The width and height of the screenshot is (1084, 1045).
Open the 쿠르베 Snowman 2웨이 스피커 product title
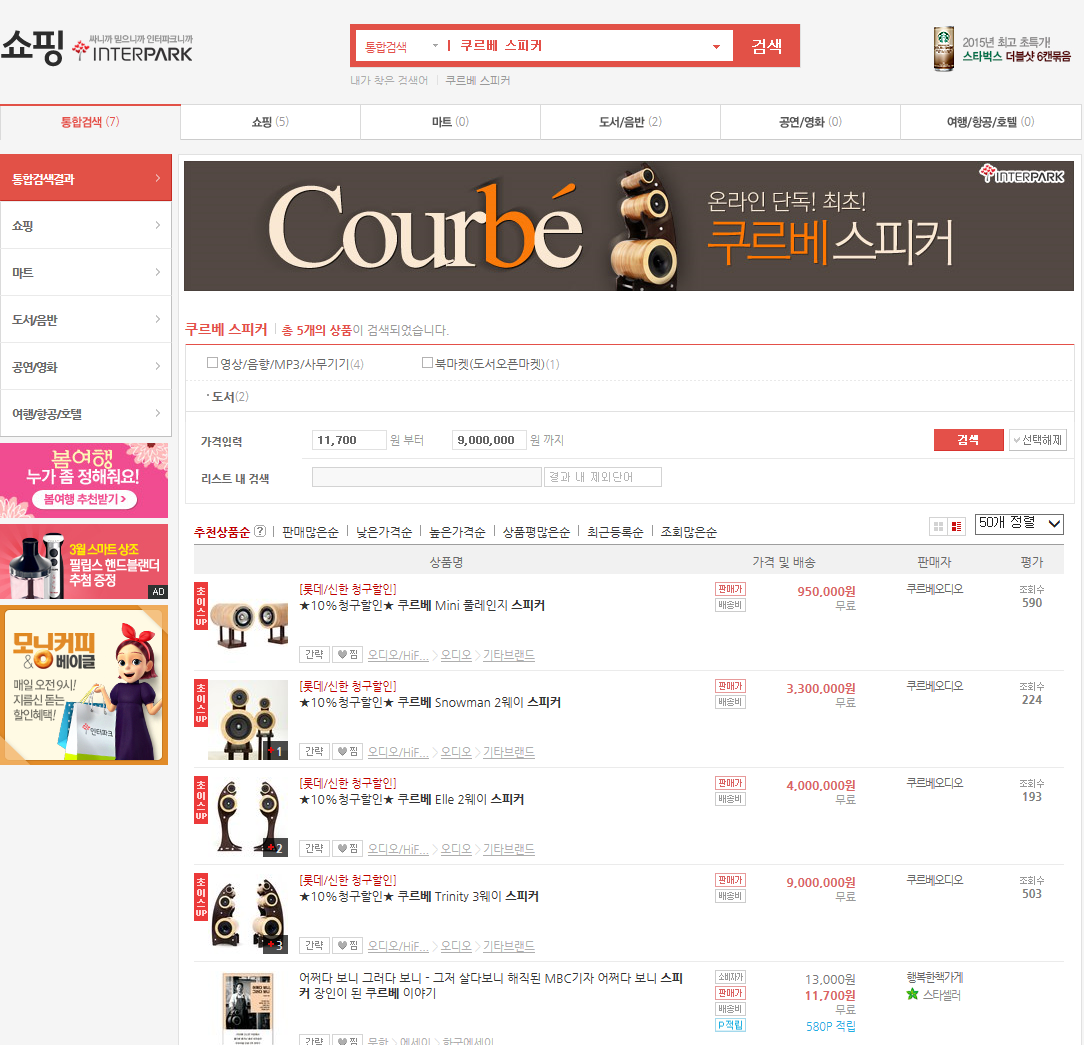(430, 702)
